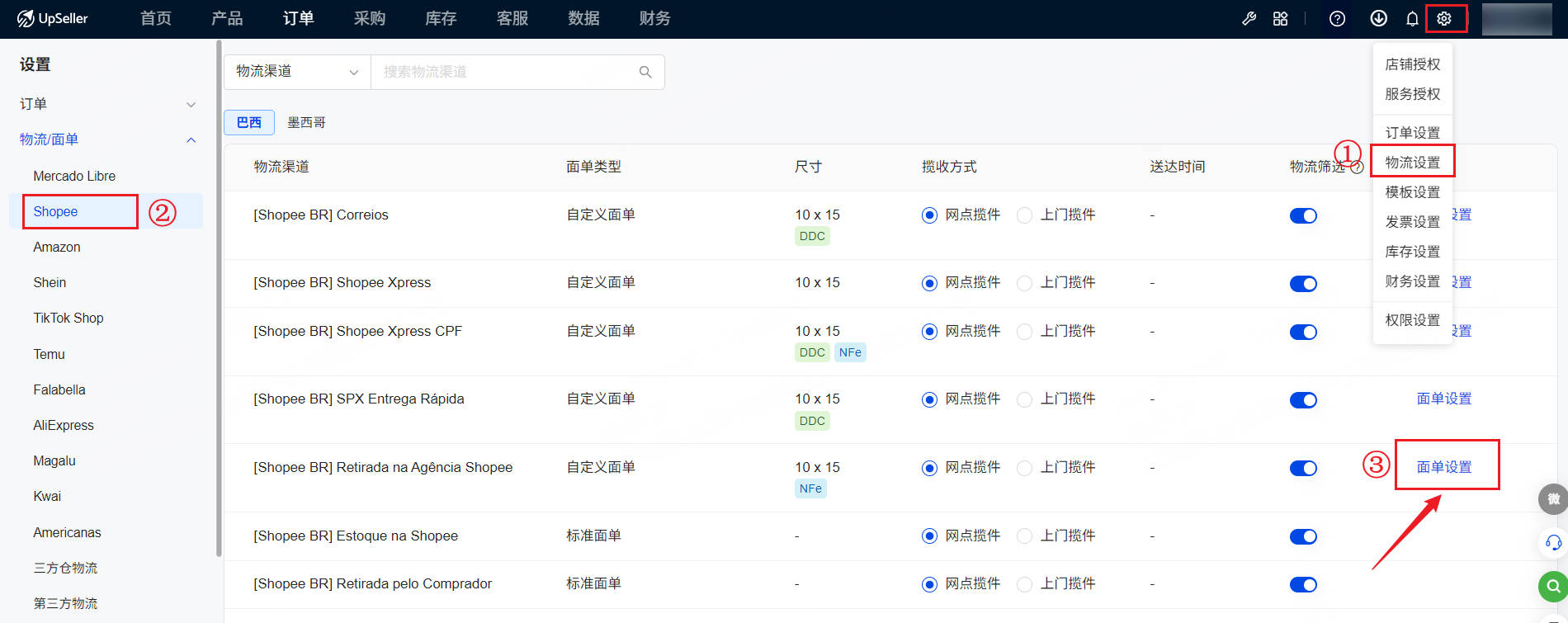
Task: Open 首页 in top navigation
Action: click(x=156, y=18)
